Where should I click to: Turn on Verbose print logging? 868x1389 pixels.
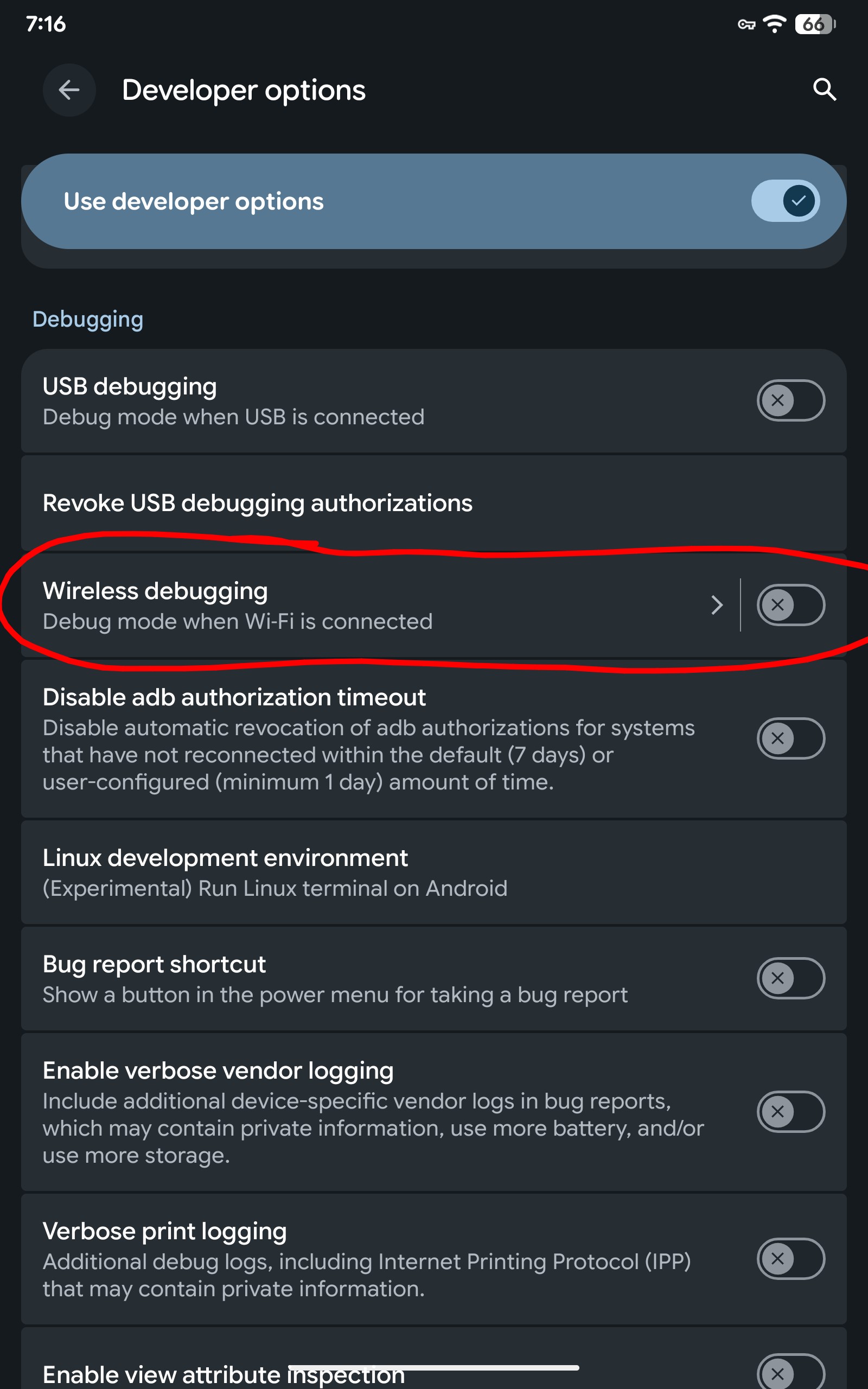(790, 1259)
